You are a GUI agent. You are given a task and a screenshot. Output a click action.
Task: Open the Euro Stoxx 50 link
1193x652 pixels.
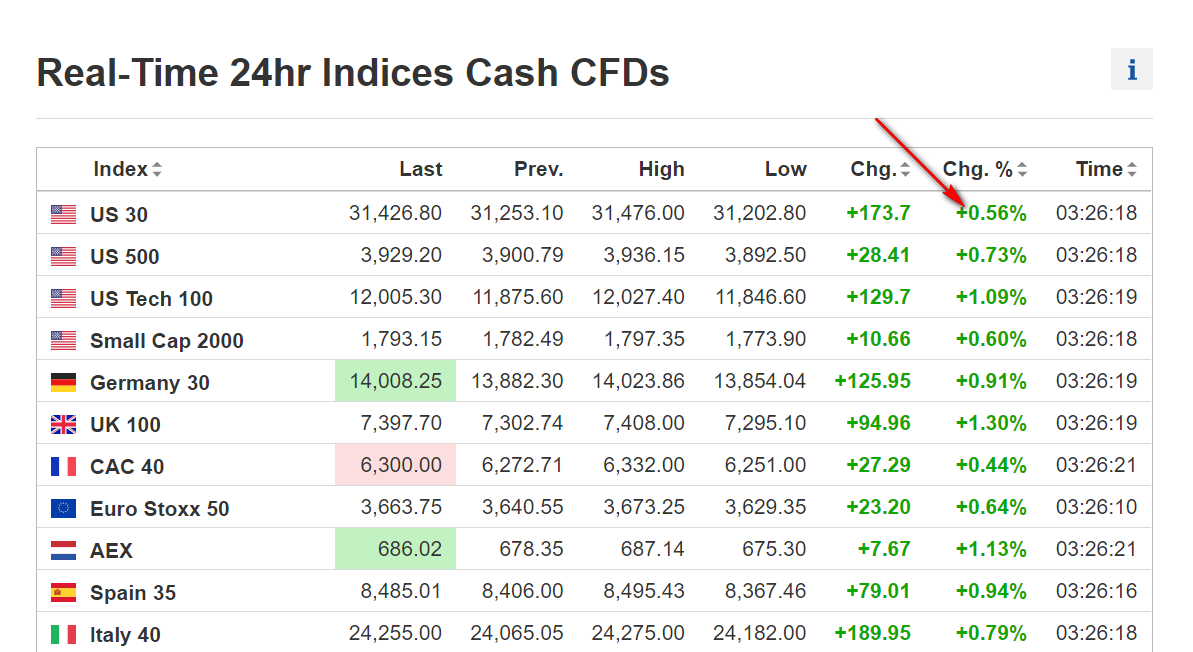click(159, 508)
